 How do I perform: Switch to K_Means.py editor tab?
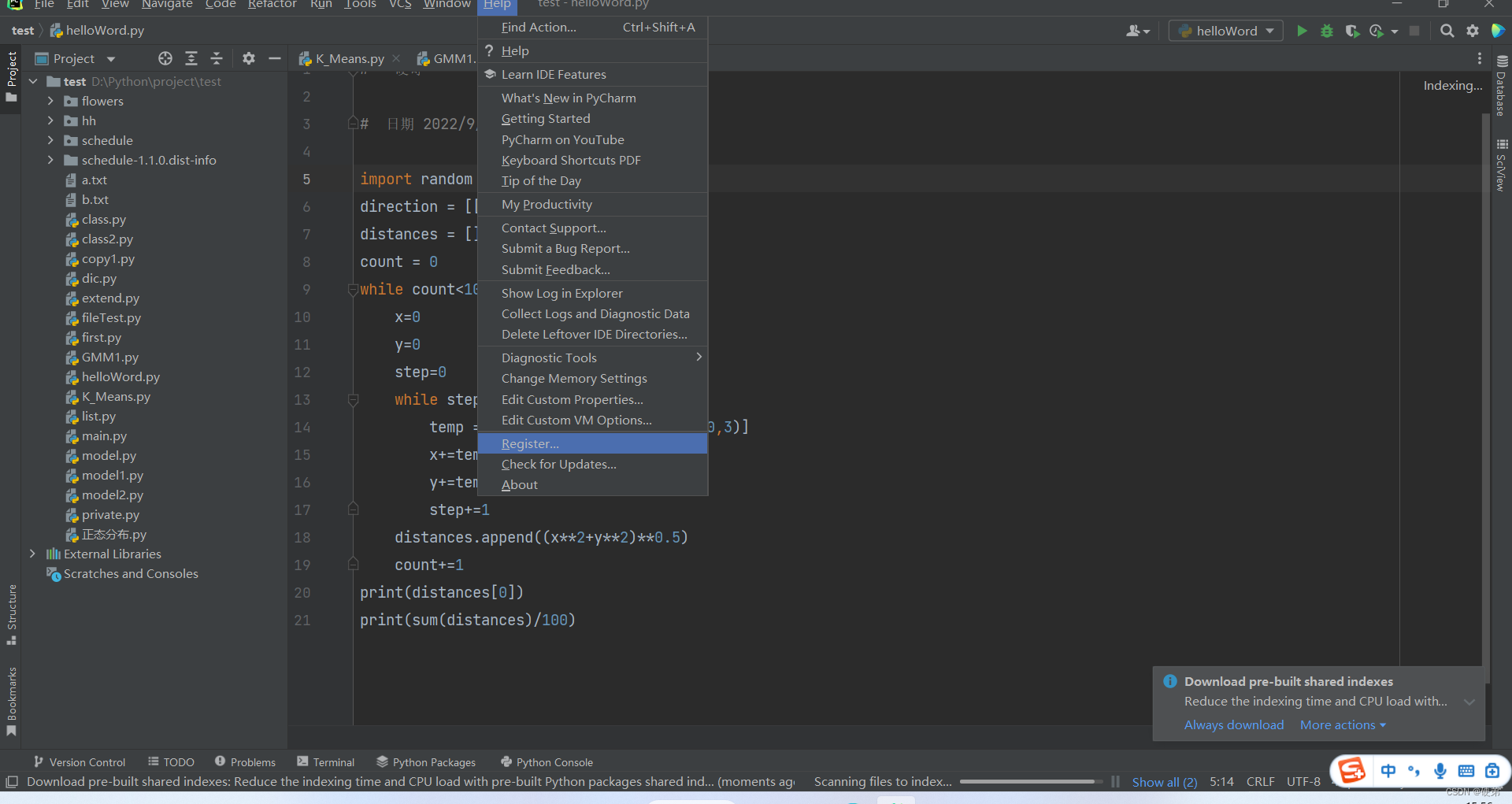(x=350, y=58)
